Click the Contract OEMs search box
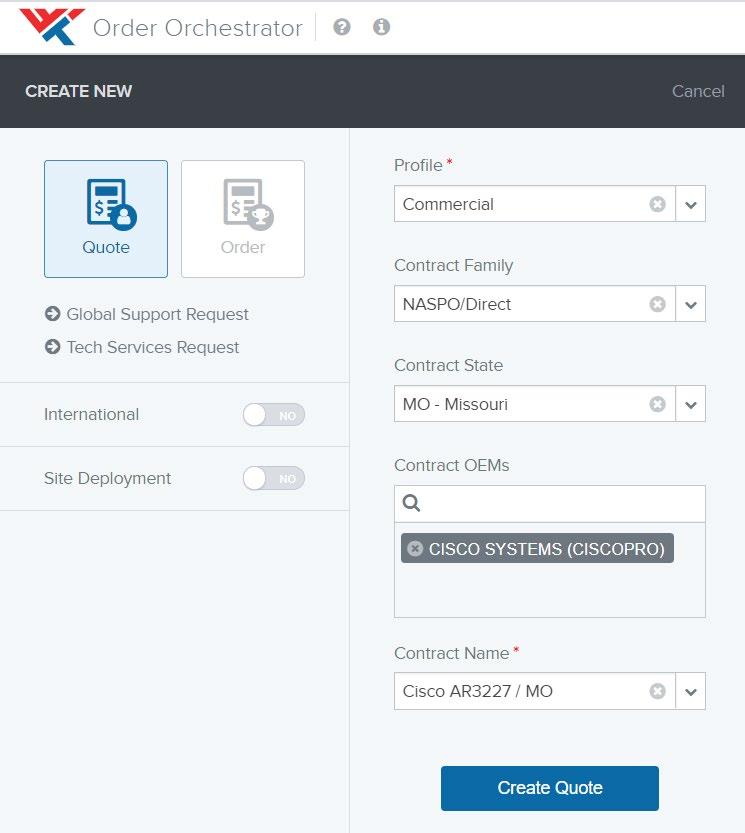745x833 pixels. tap(549, 504)
